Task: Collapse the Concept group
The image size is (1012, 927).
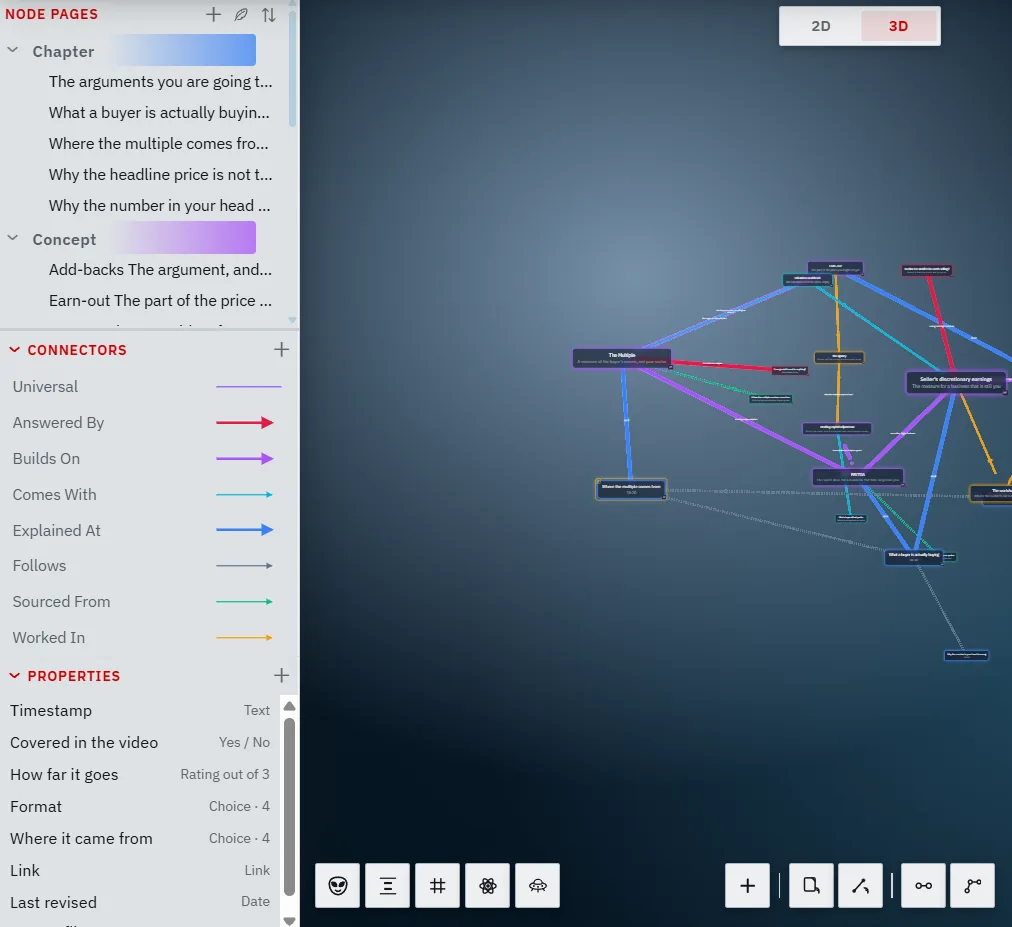Action: 13,238
